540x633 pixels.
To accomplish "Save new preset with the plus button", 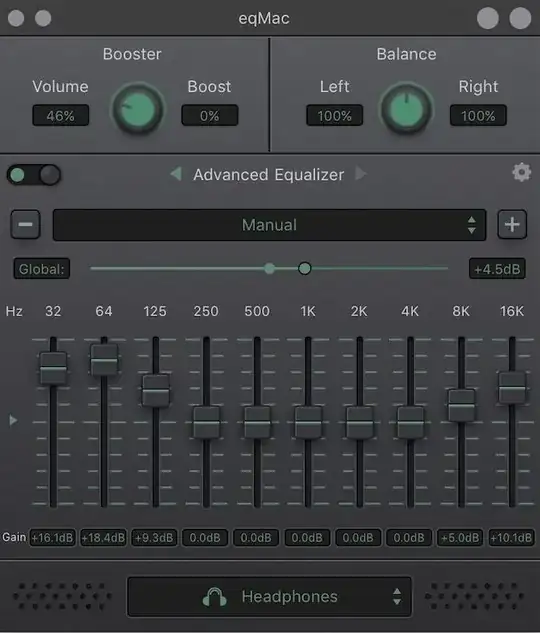I will [x=512, y=224].
